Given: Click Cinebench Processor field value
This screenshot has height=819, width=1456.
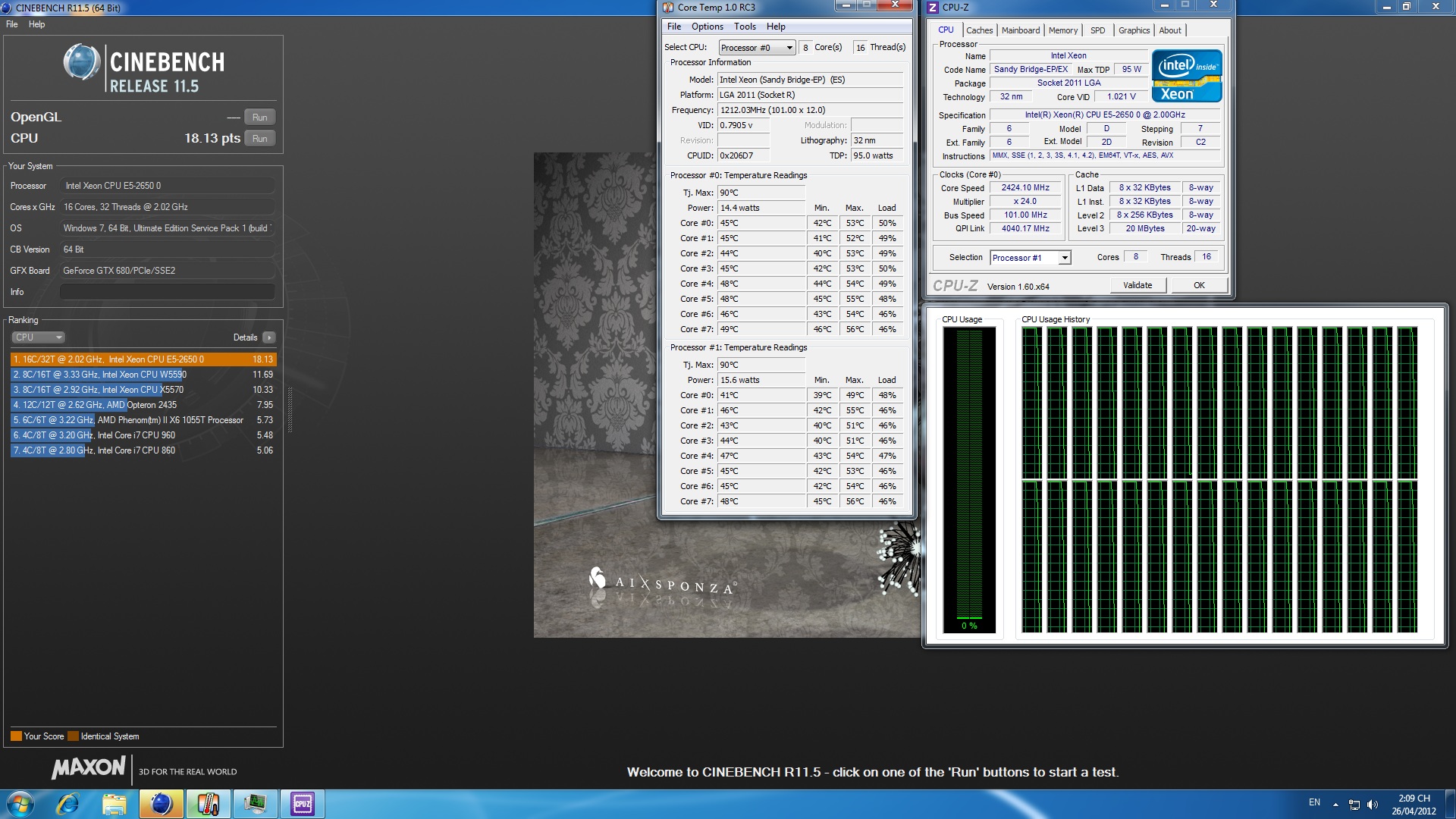Looking at the screenshot, I should pyautogui.click(x=167, y=186).
